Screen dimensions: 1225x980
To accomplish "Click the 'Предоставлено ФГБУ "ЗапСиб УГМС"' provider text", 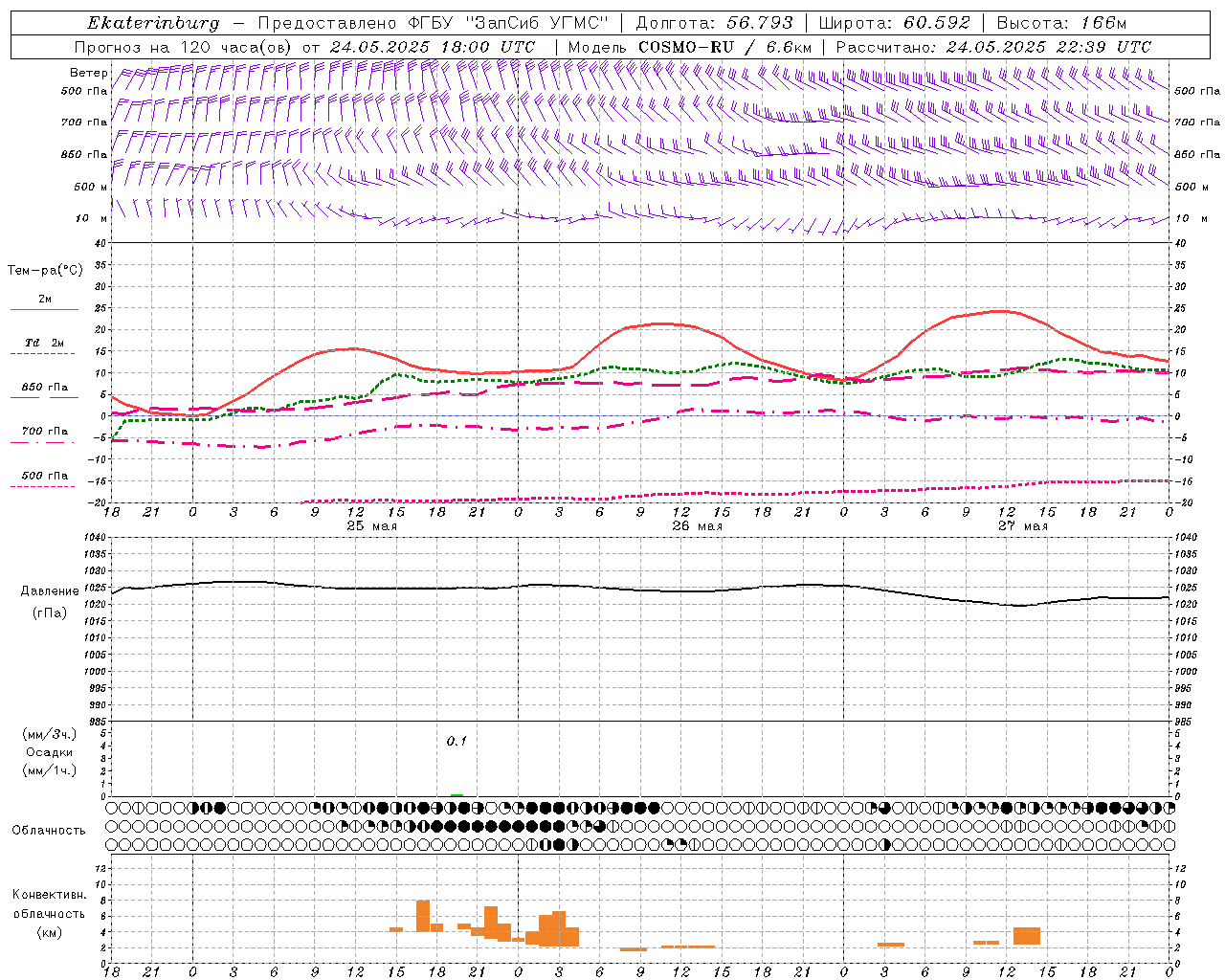I will pos(434,23).
